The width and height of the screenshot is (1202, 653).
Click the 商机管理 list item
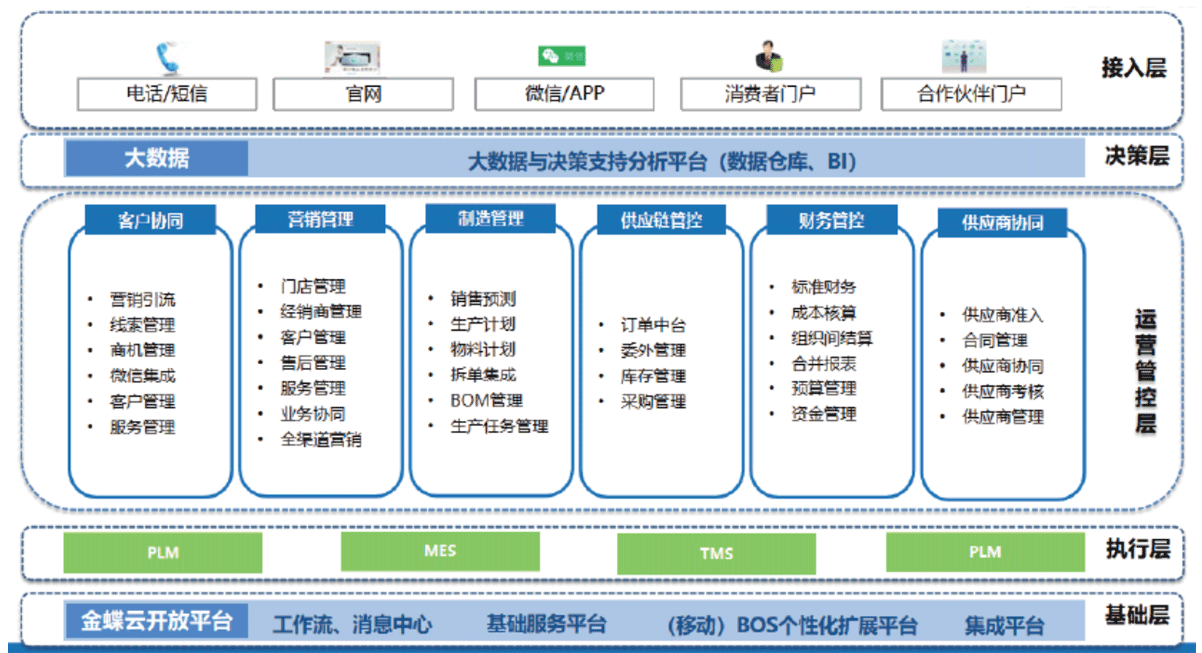point(143,350)
